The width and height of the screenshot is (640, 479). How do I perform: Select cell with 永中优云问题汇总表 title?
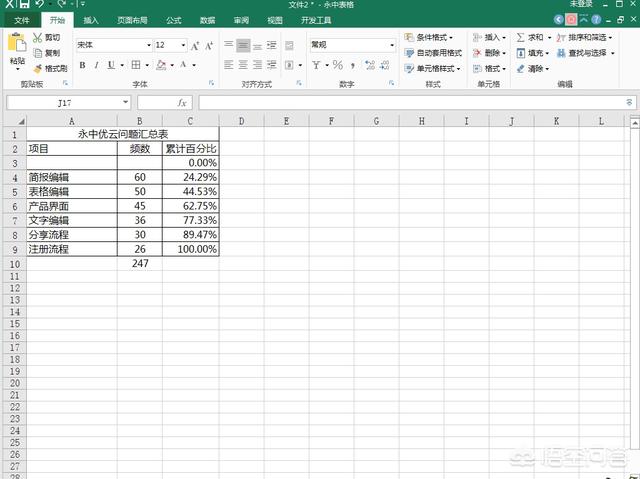pyautogui.click(x=123, y=134)
